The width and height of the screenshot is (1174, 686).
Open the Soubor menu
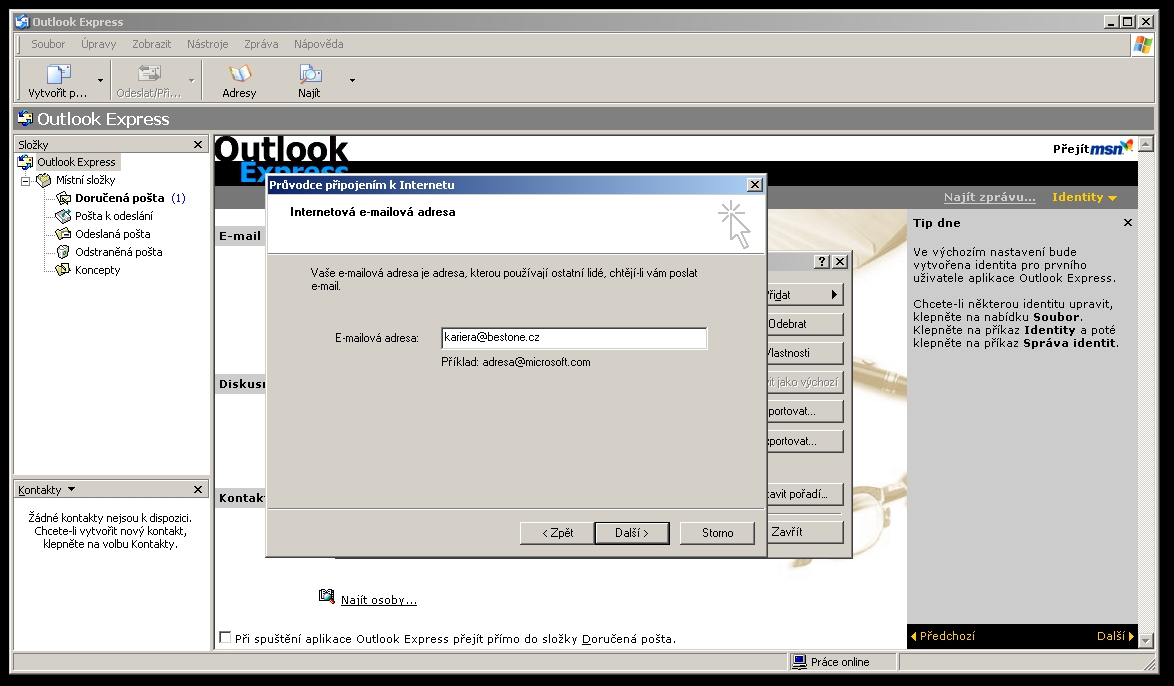pyautogui.click(x=48, y=44)
